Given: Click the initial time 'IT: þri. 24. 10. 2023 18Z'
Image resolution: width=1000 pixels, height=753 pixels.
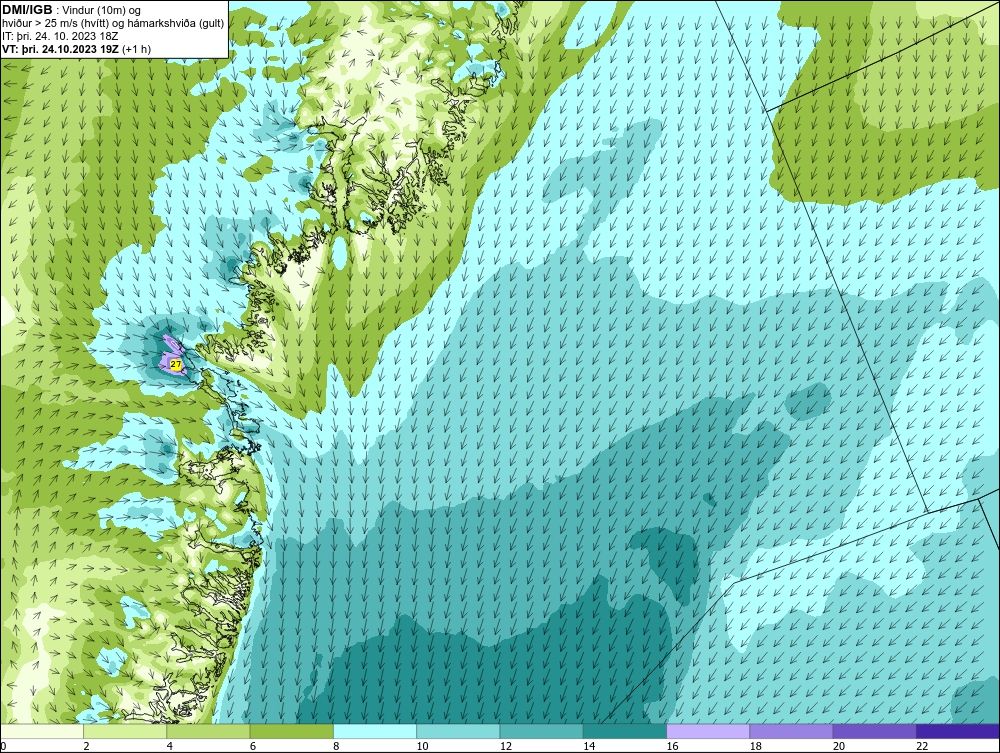Looking at the screenshot, I should click(60, 36).
